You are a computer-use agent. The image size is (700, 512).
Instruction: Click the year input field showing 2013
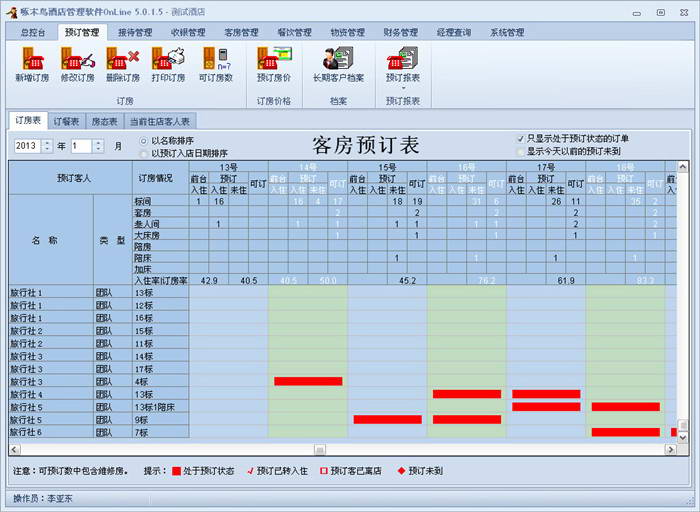pyautogui.click(x=29, y=146)
